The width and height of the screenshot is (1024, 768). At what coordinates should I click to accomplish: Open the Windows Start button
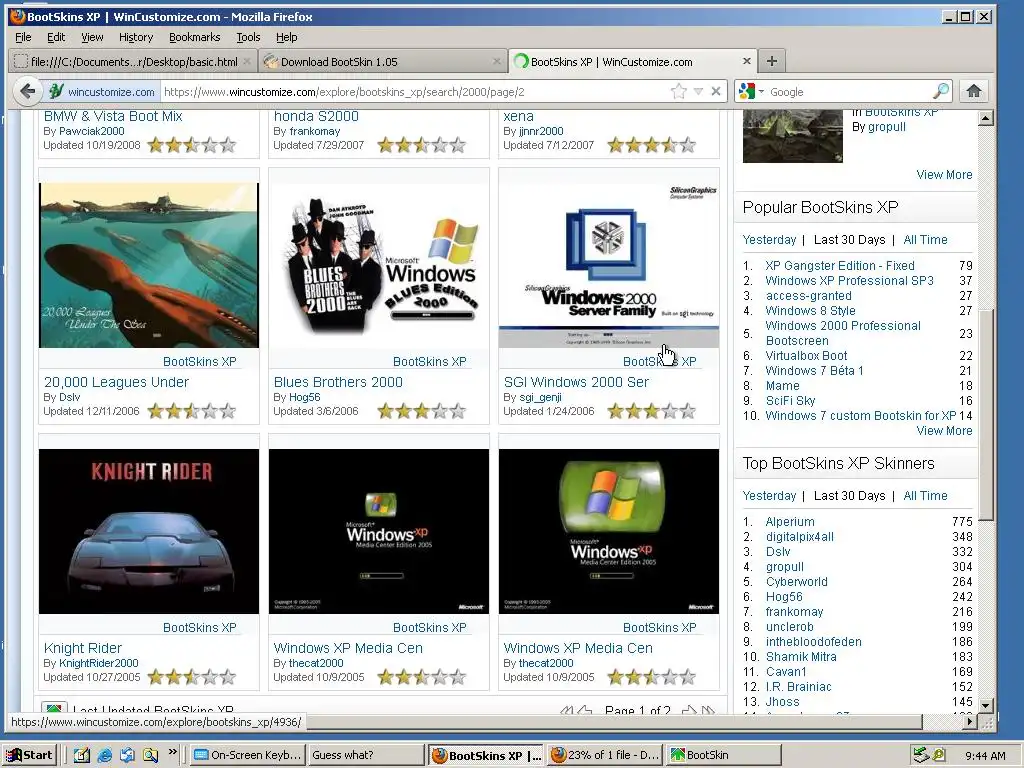pyautogui.click(x=29, y=755)
